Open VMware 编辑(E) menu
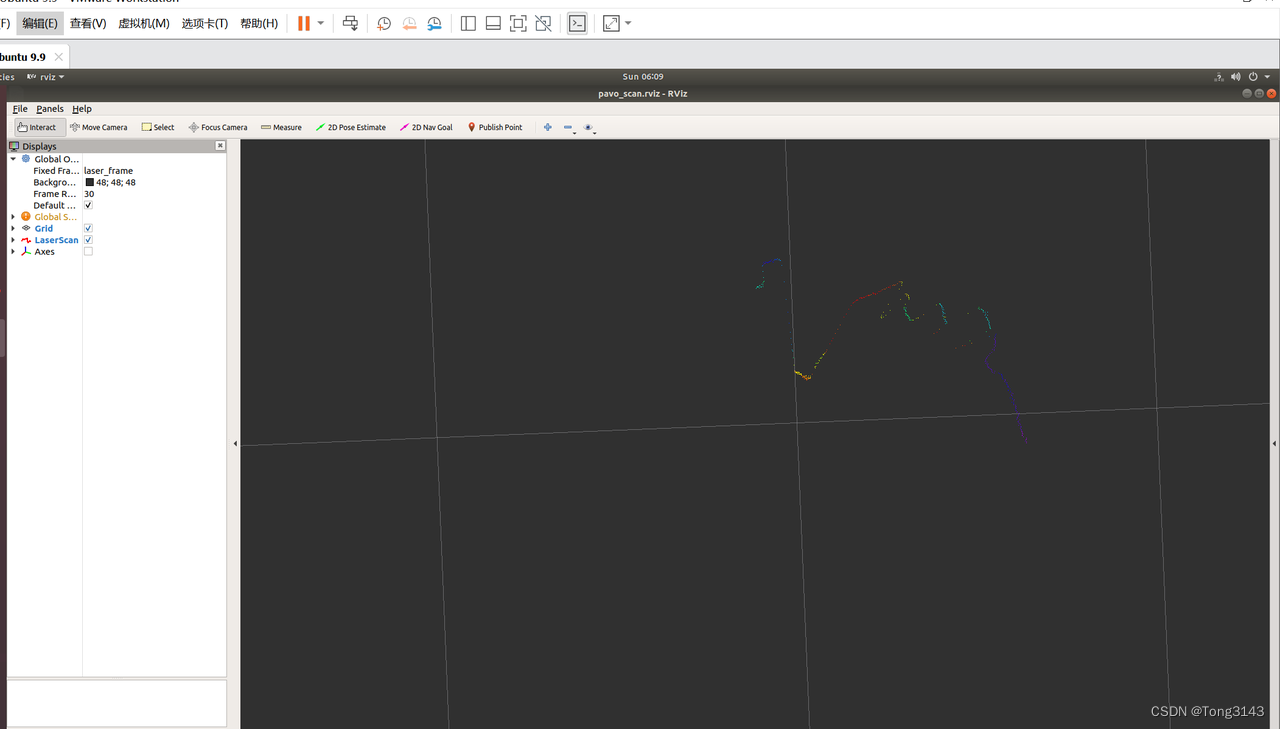 click(x=40, y=23)
